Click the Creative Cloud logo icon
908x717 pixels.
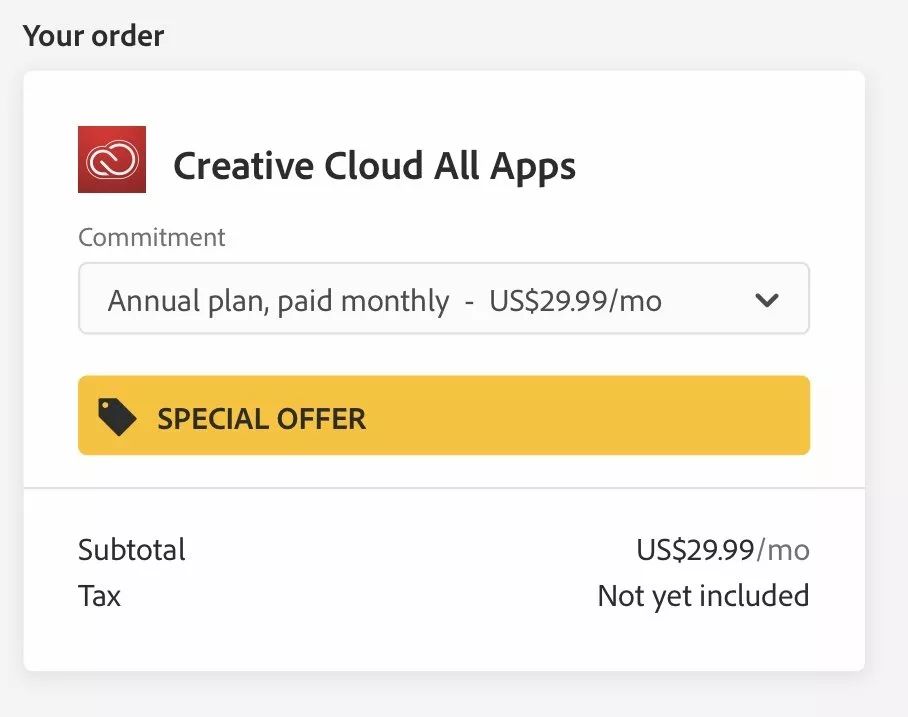(x=112, y=159)
